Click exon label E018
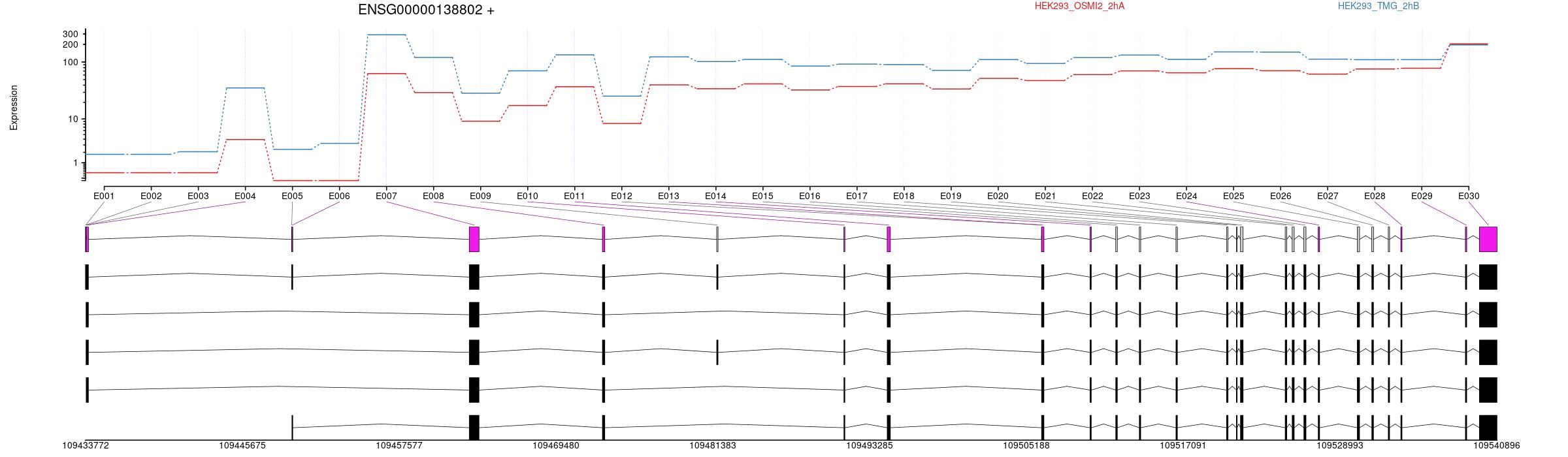Viewport: 1568px width, 457px height. pos(904,196)
